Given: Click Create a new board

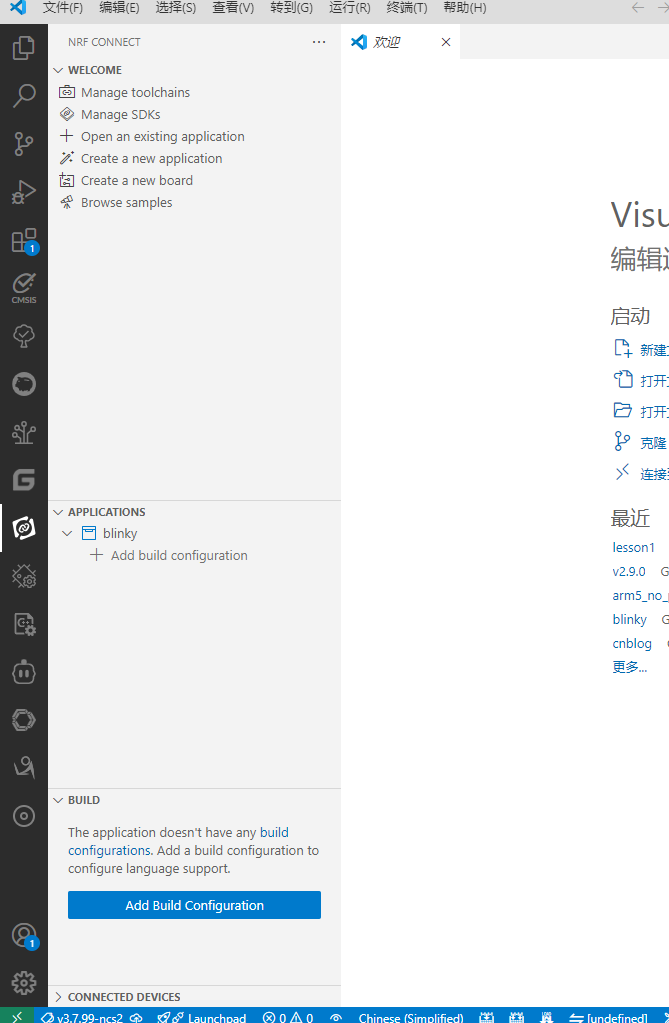Looking at the screenshot, I should 136,181.
